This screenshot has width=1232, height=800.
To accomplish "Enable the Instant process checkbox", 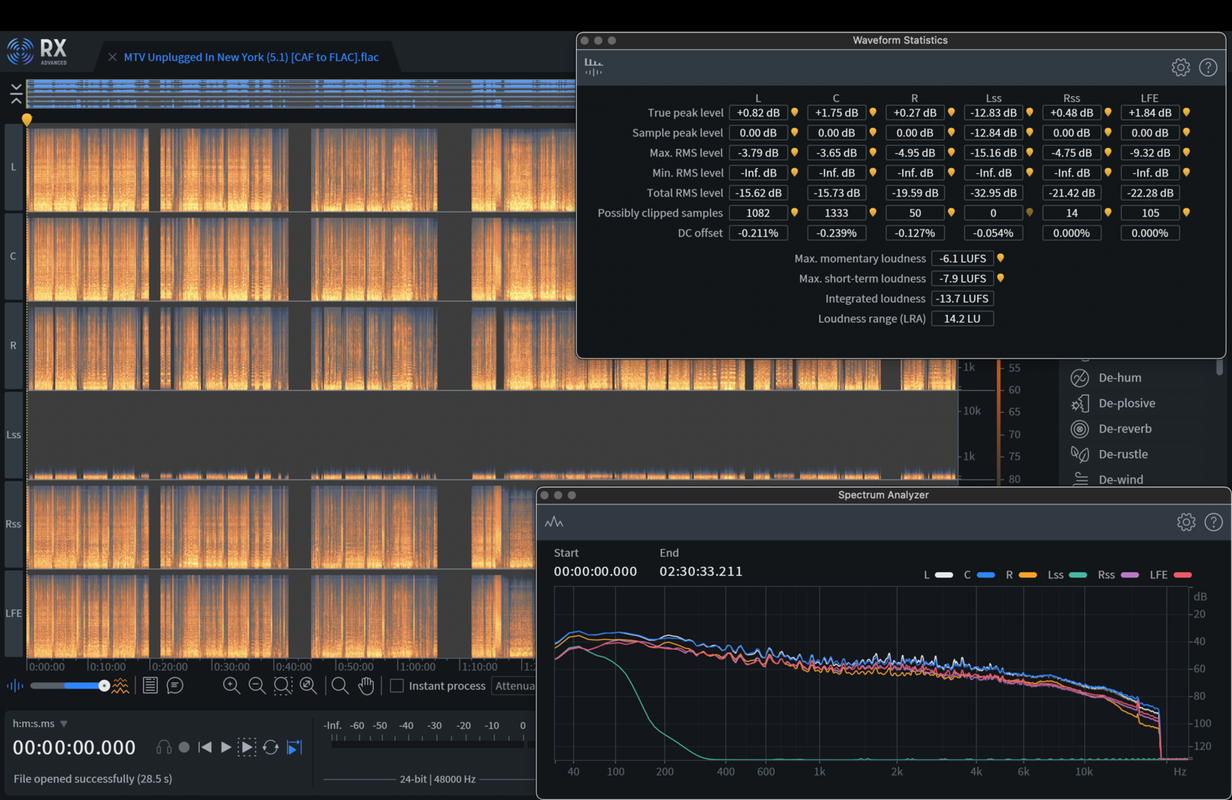I will tap(397, 686).
